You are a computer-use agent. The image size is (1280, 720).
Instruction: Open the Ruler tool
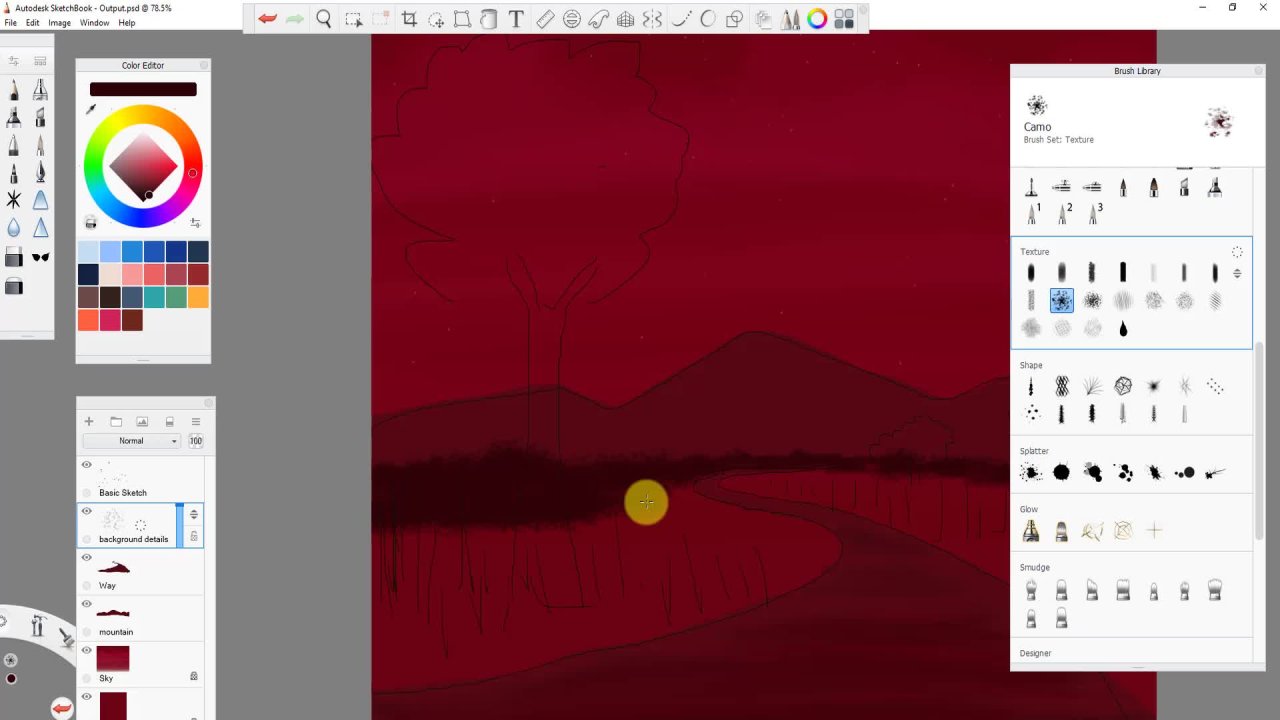point(545,18)
